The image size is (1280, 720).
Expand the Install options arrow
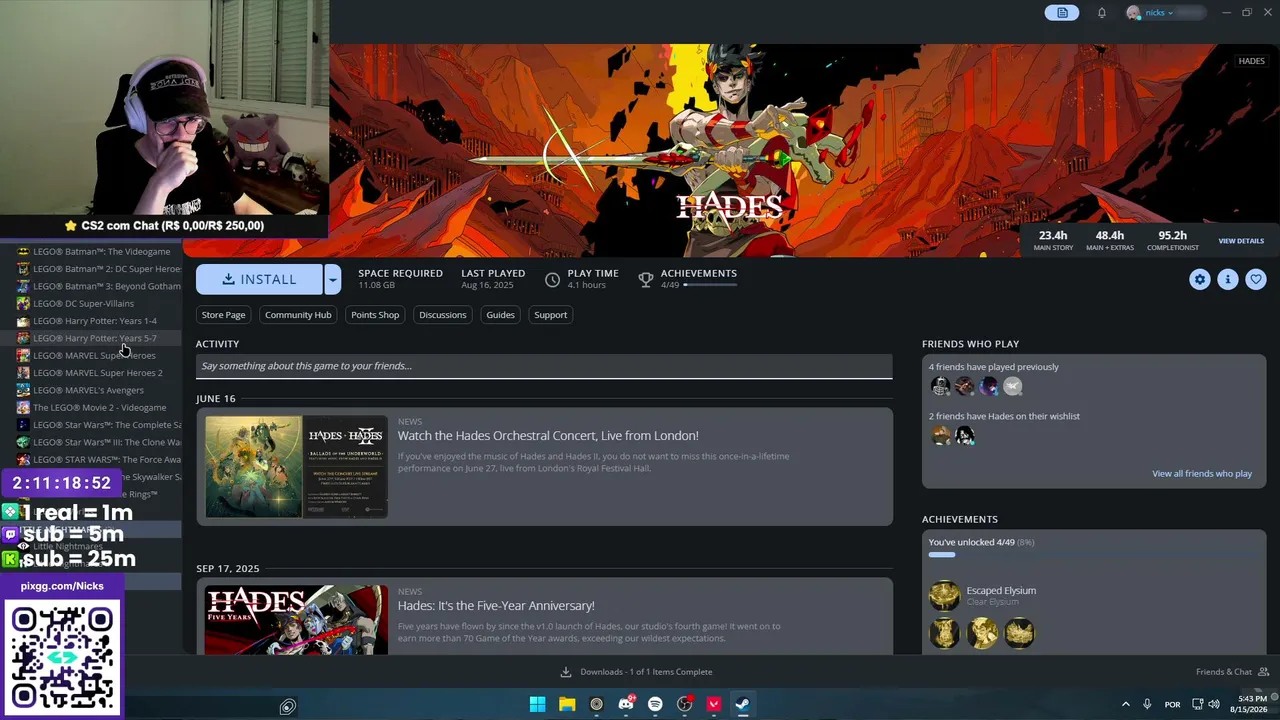[332, 279]
